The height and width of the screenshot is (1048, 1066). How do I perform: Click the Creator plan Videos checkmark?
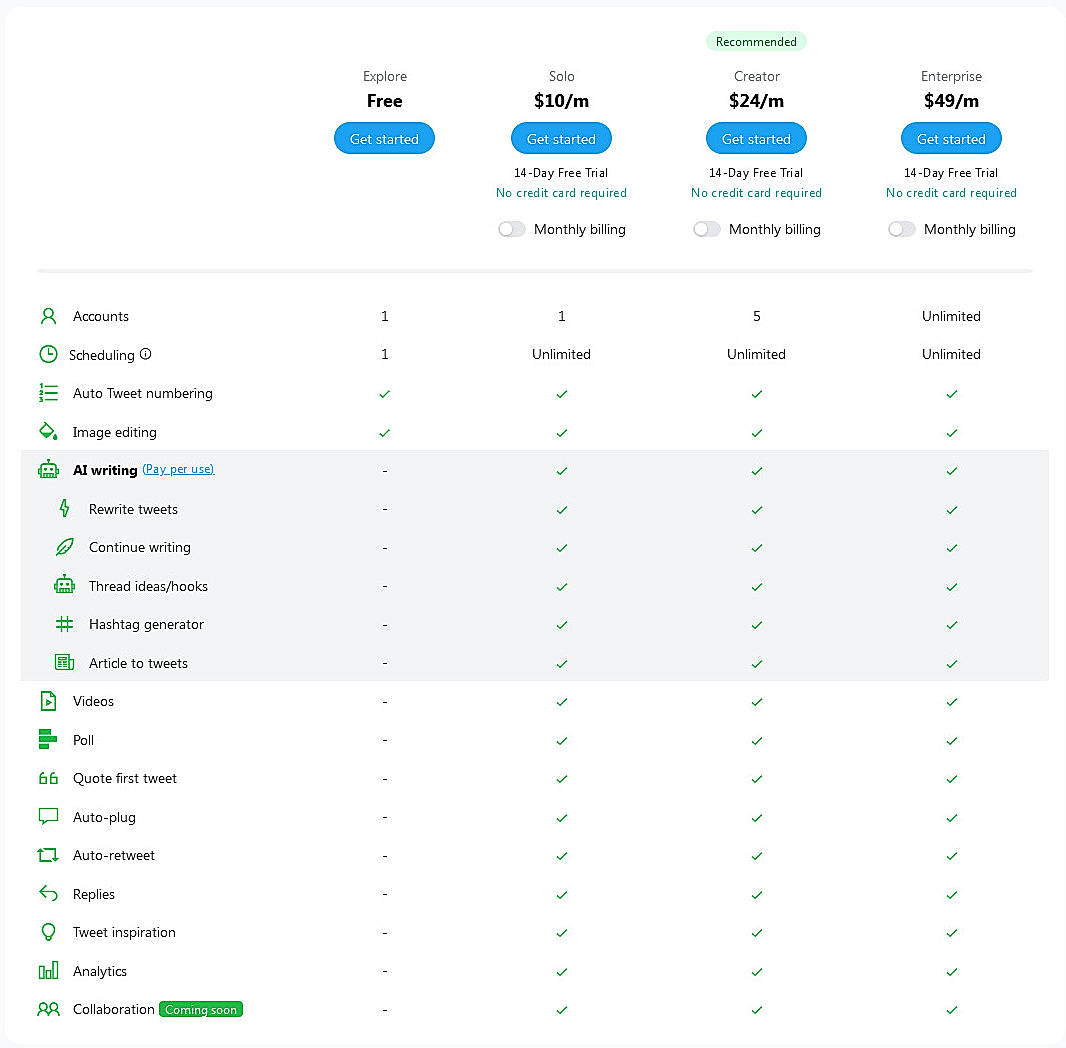[757, 702]
